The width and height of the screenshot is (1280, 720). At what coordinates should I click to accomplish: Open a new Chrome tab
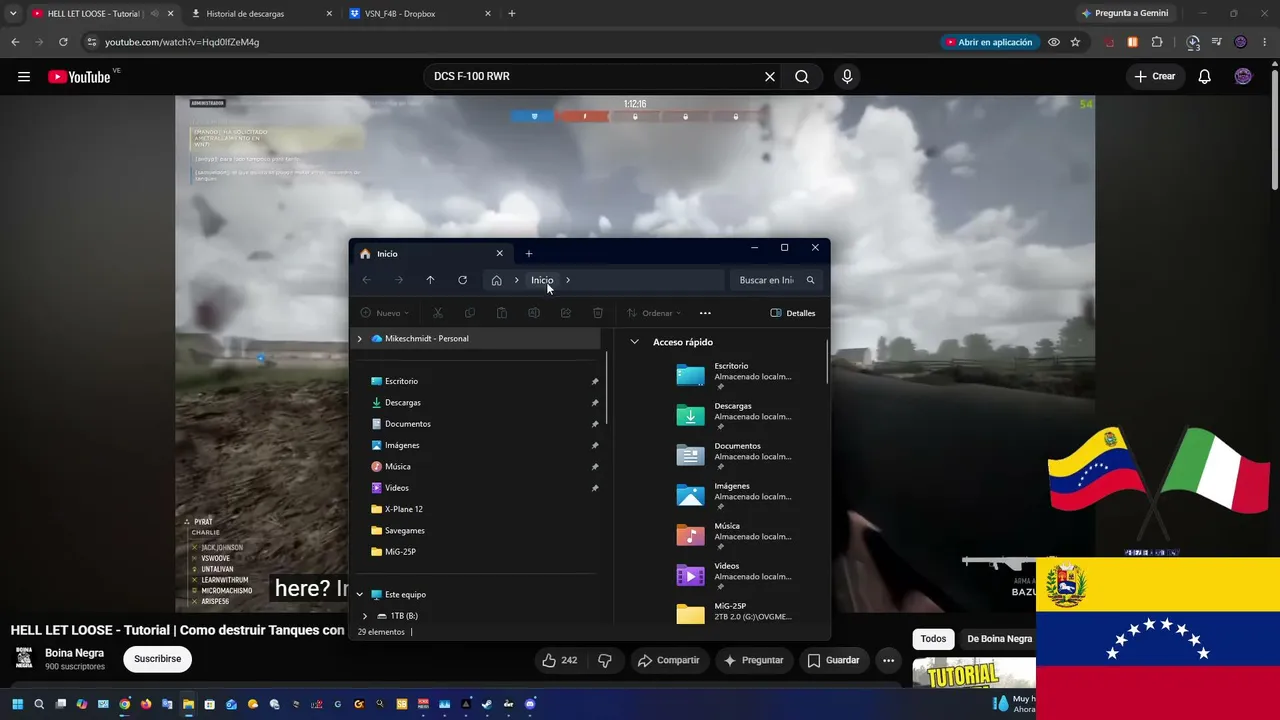tap(512, 14)
